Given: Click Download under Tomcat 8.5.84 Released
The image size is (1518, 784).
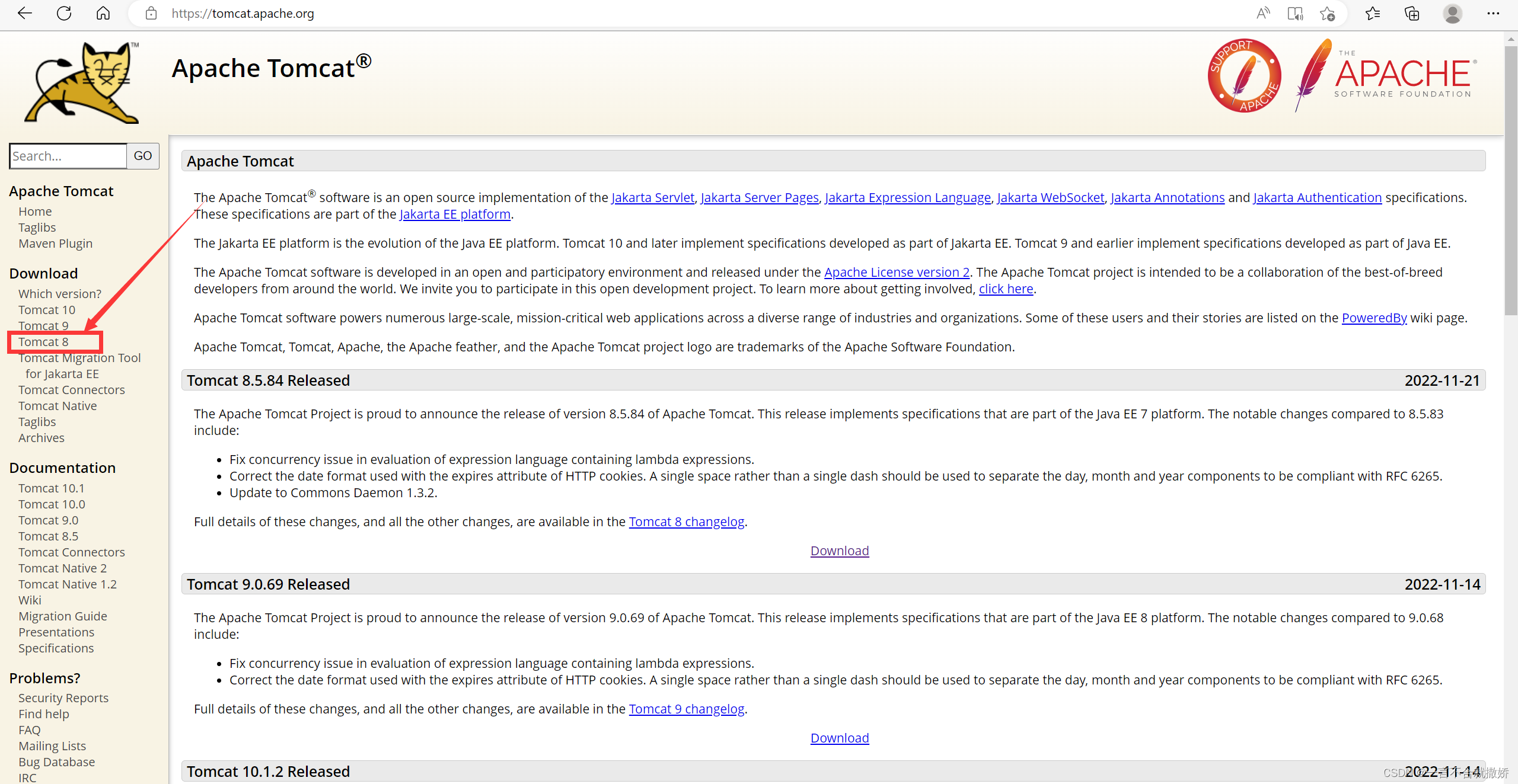Looking at the screenshot, I should [x=840, y=551].
